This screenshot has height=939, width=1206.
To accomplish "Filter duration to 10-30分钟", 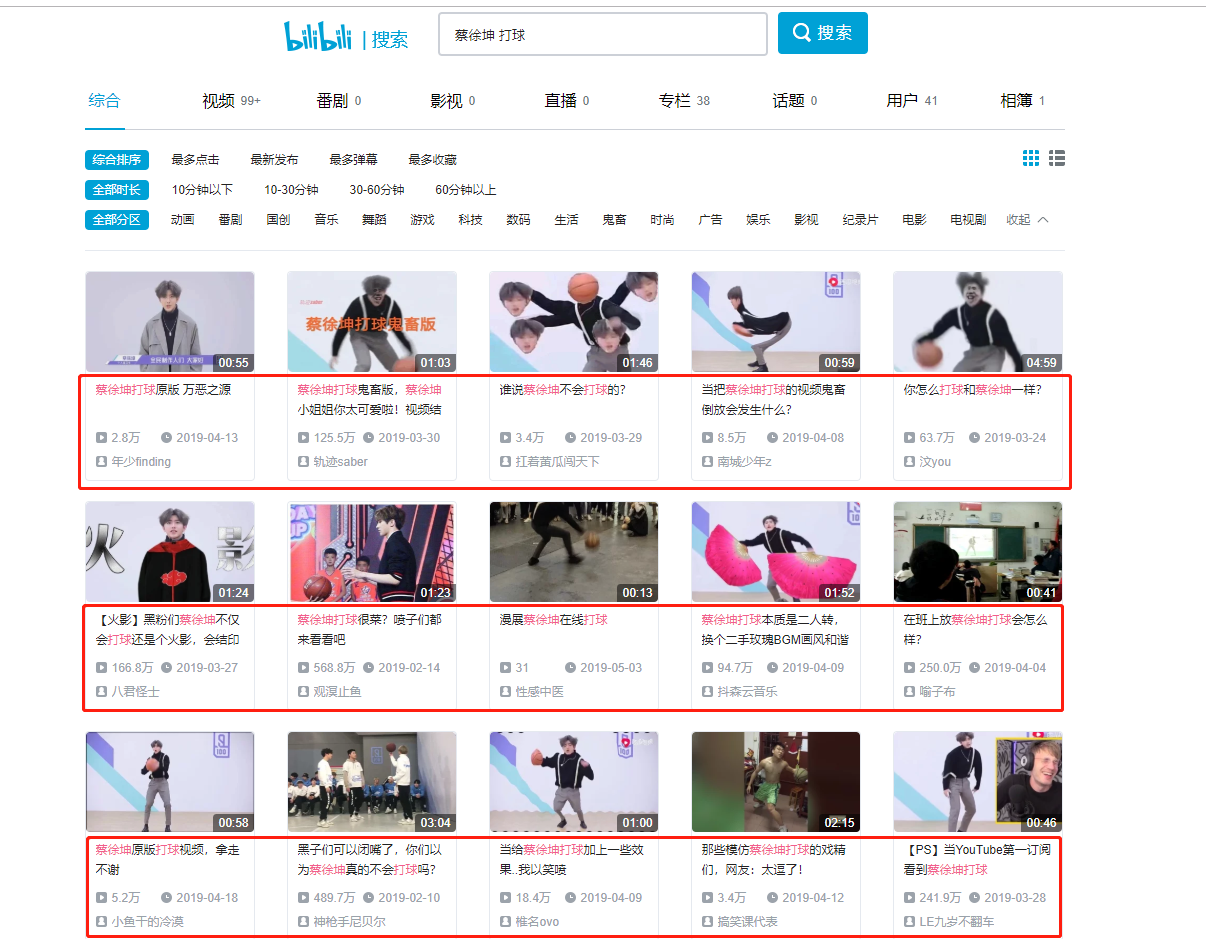I will point(291,190).
